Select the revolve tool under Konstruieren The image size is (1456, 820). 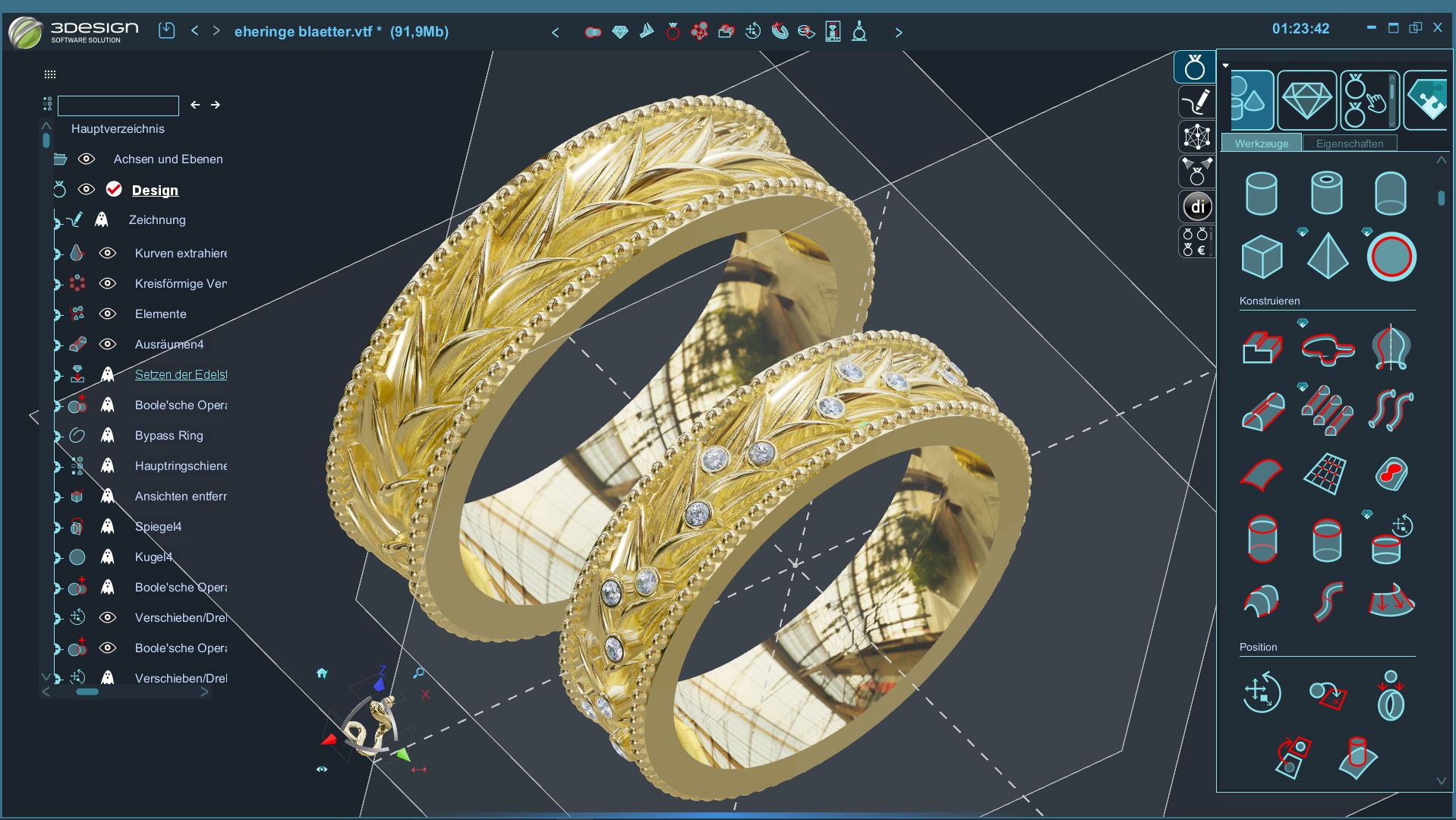pyautogui.click(x=1391, y=348)
